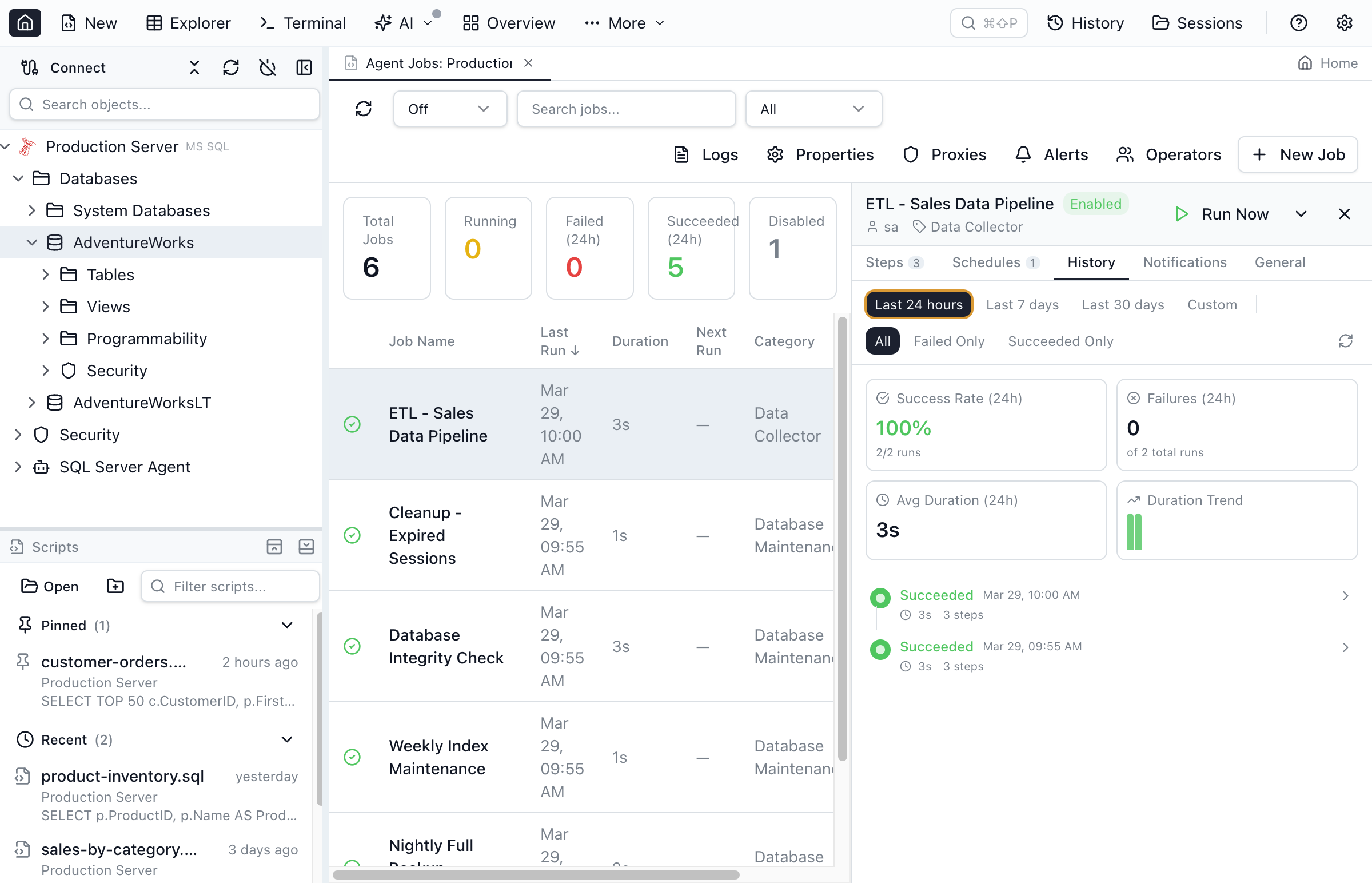
Task: Click the Search jobs input field
Action: pos(626,108)
